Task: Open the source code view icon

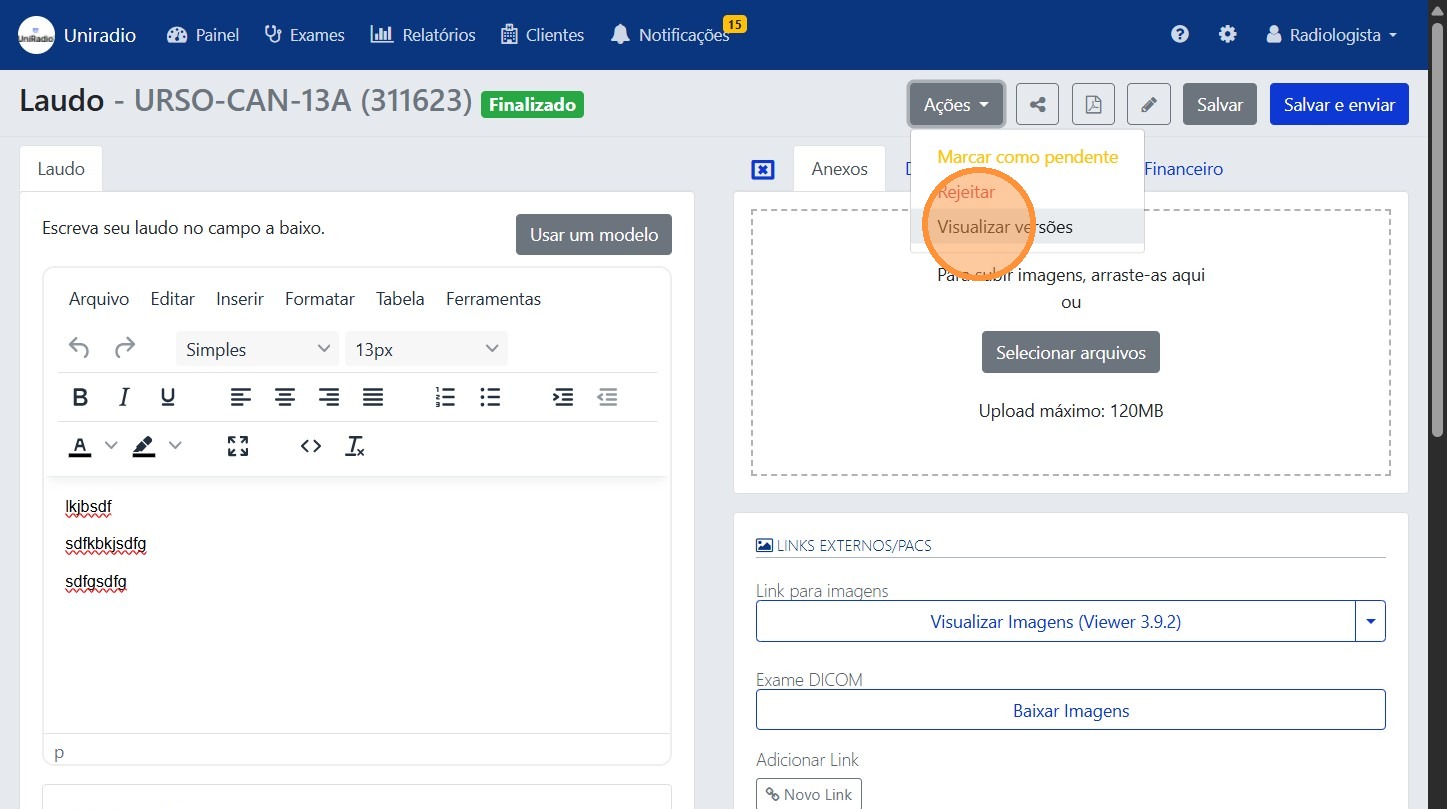Action: click(x=311, y=446)
